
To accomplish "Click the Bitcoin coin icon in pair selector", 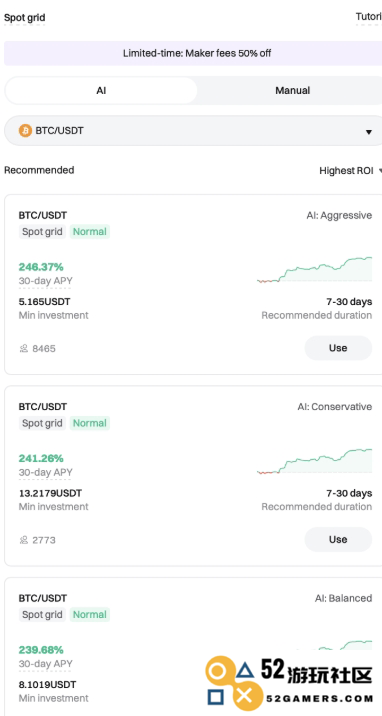I will 25,131.
